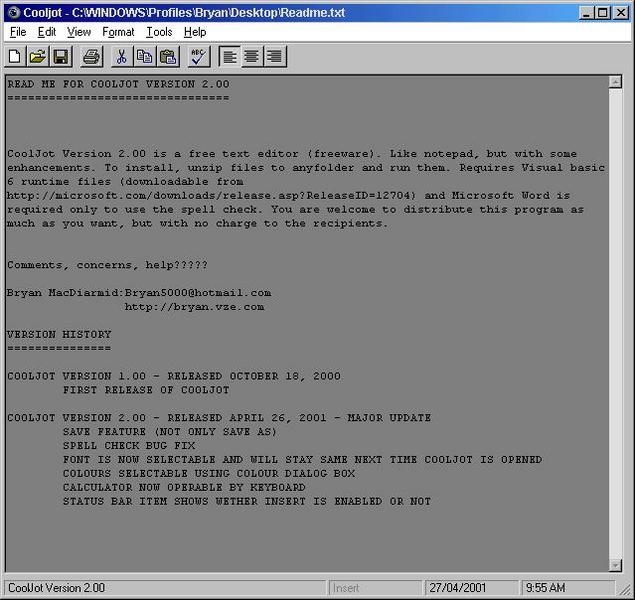The height and width of the screenshot is (600, 635).
Task: Open the View menu
Action: pyautogui.click(x=79, y=32)
